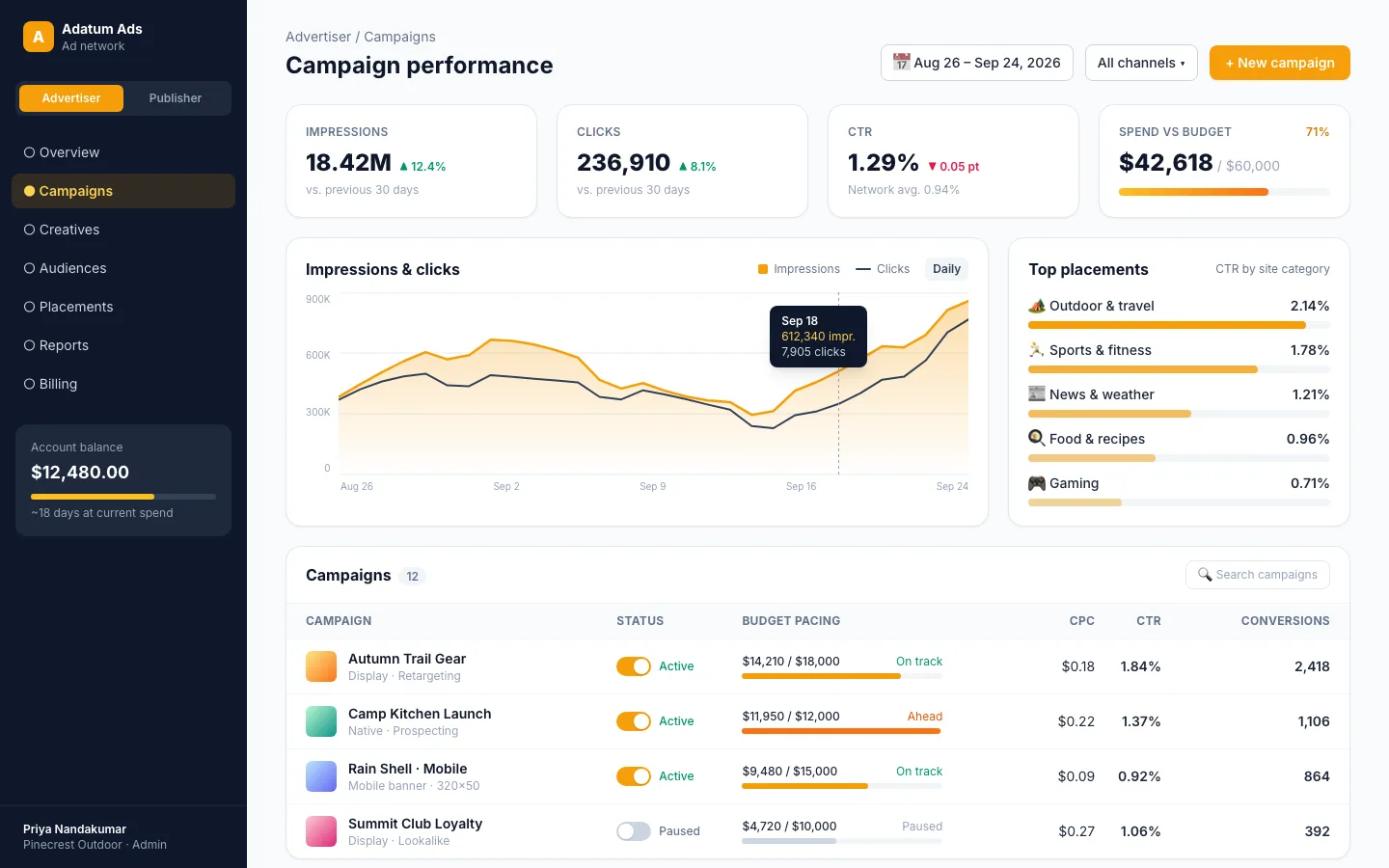The image size is (1389, 868).
Task: Click the calendar icon in date range
Action: (x=901, y=63)
